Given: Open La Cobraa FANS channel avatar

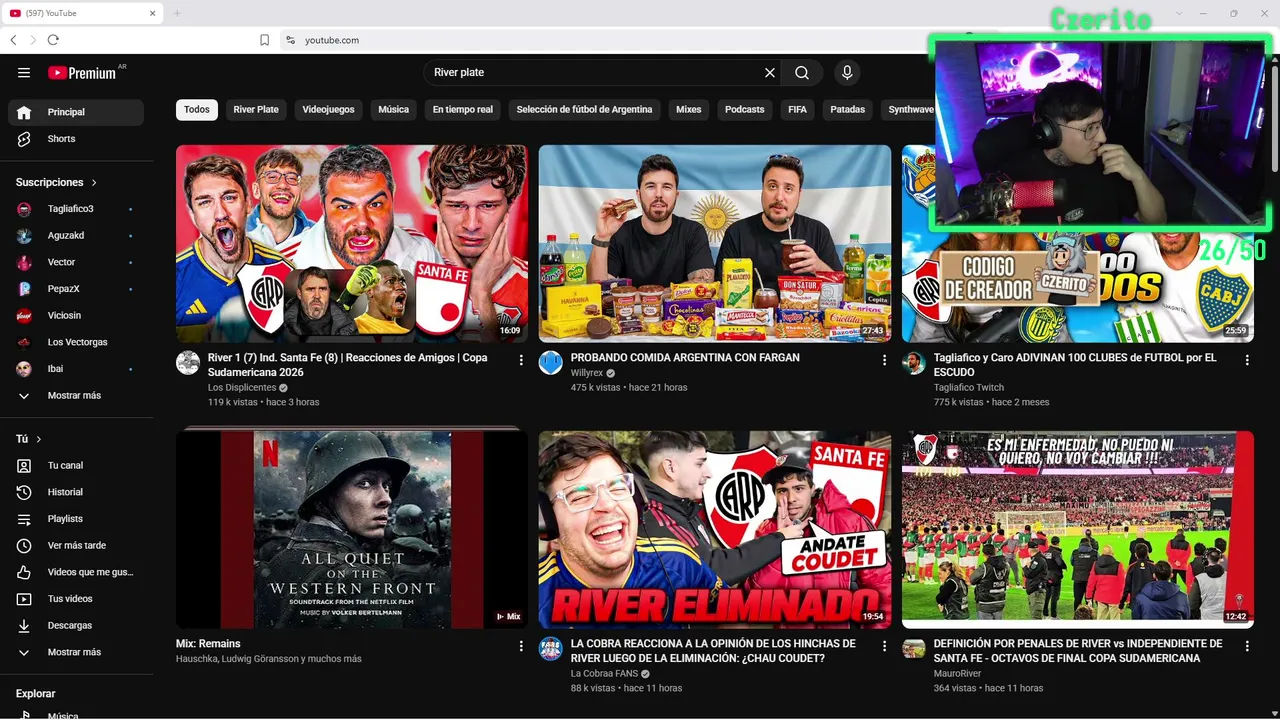Looking at the screenshot, I should 551,649.
